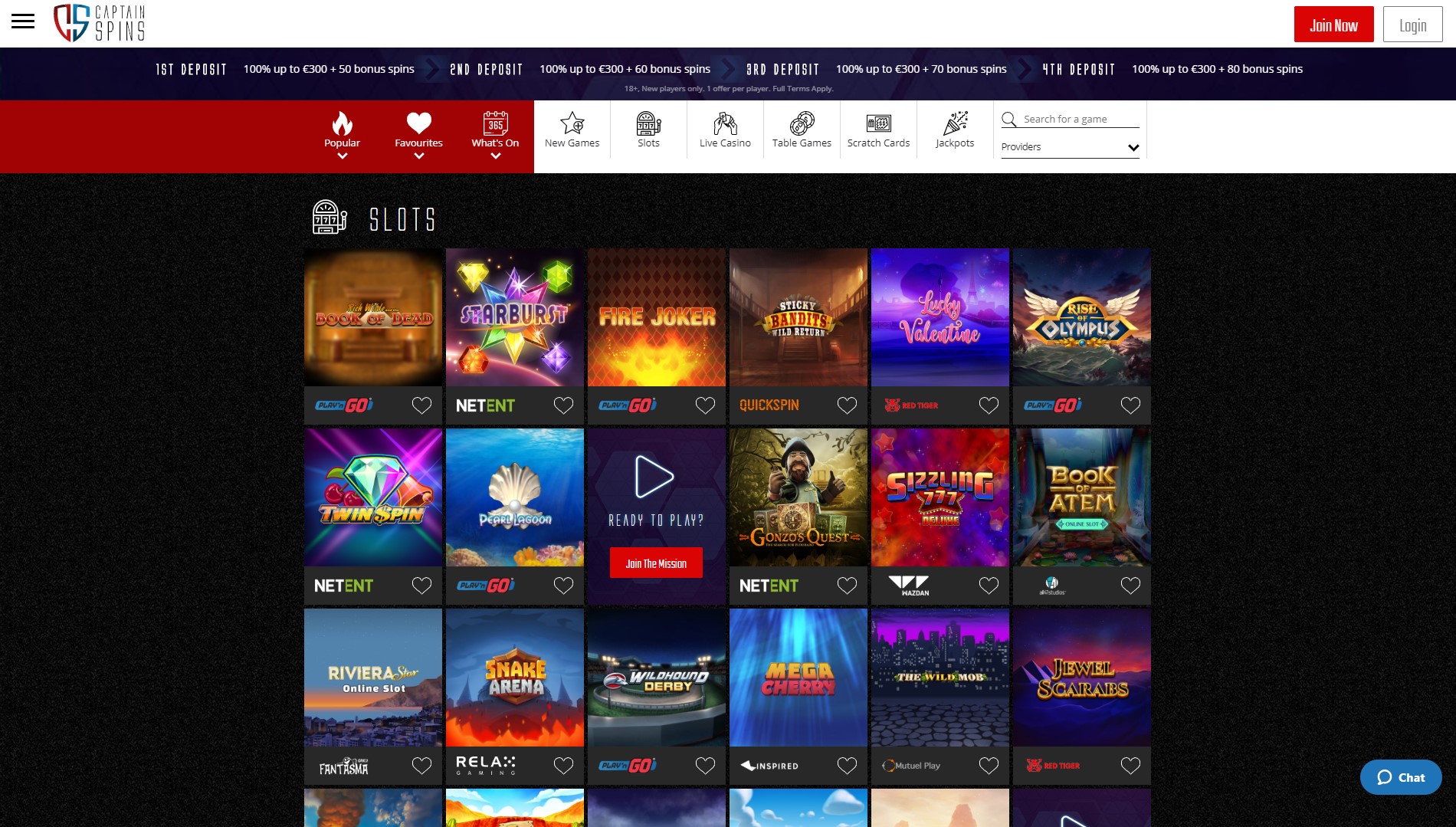Click the search magnifier icon
Viewport: 1456px width, 827px height.
pyautogui.click(x=1008, y=120)
